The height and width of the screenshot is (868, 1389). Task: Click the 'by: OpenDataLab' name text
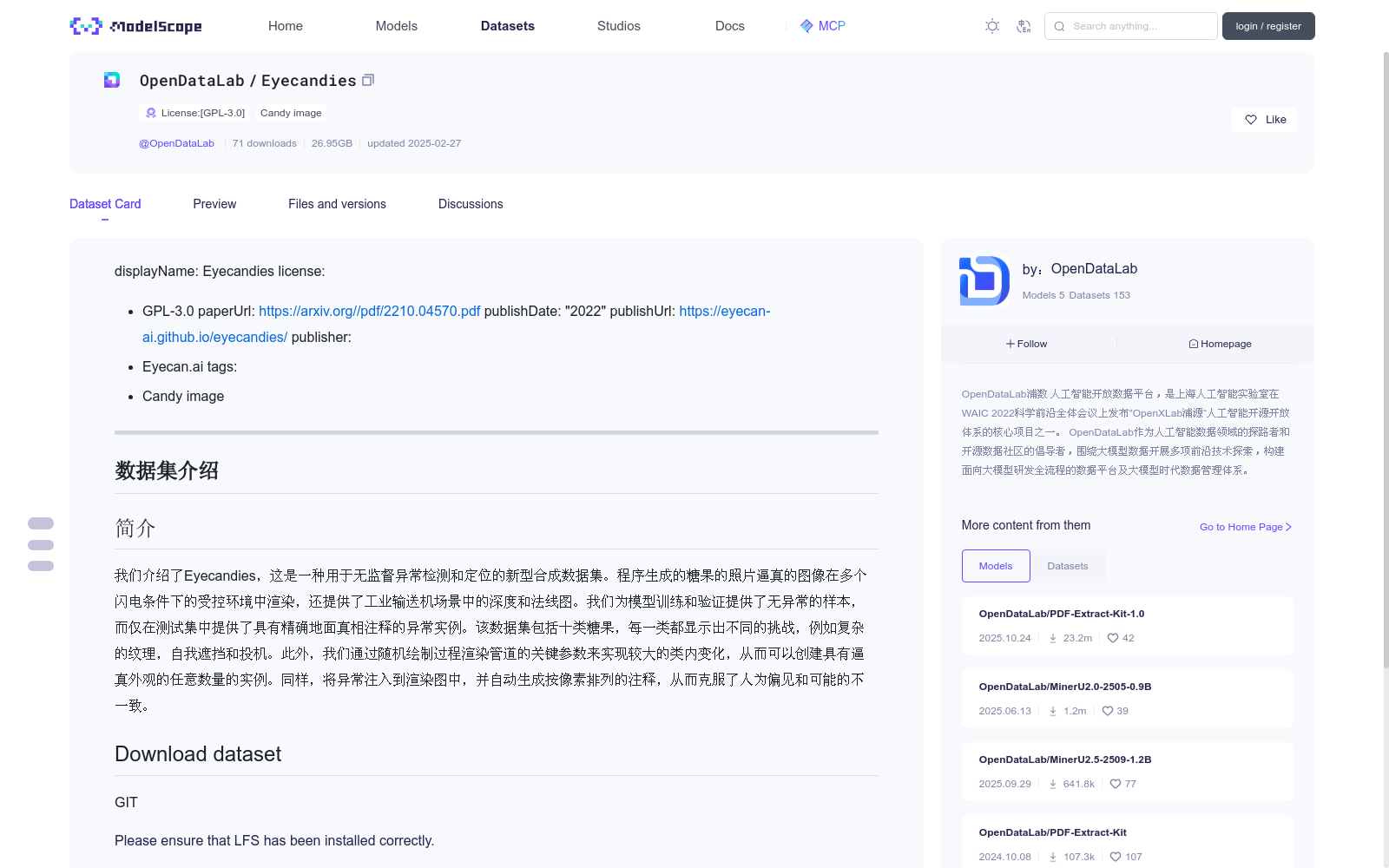(x=1080, y=269)
